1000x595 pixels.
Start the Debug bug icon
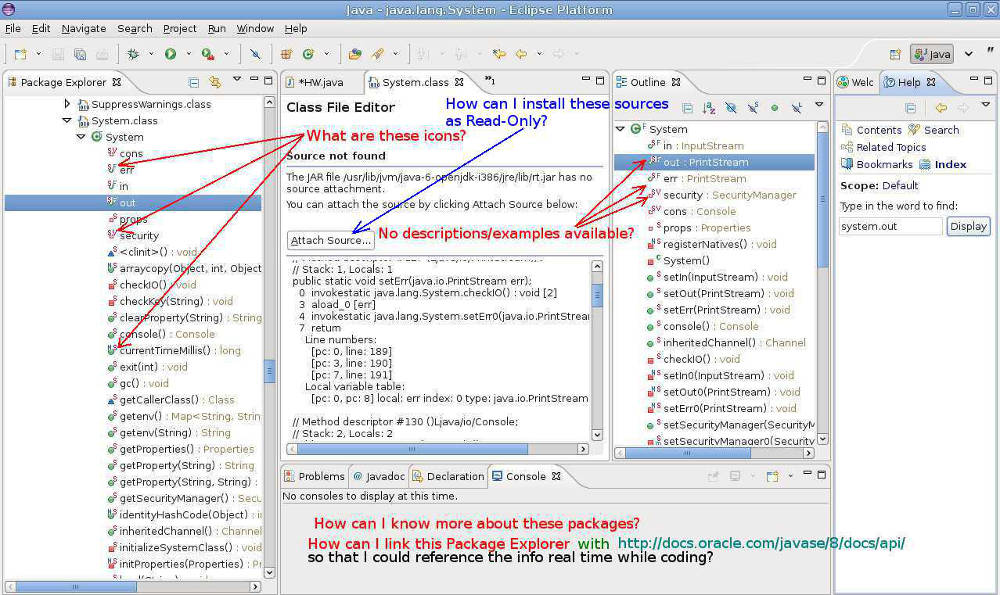coord(133,54)
